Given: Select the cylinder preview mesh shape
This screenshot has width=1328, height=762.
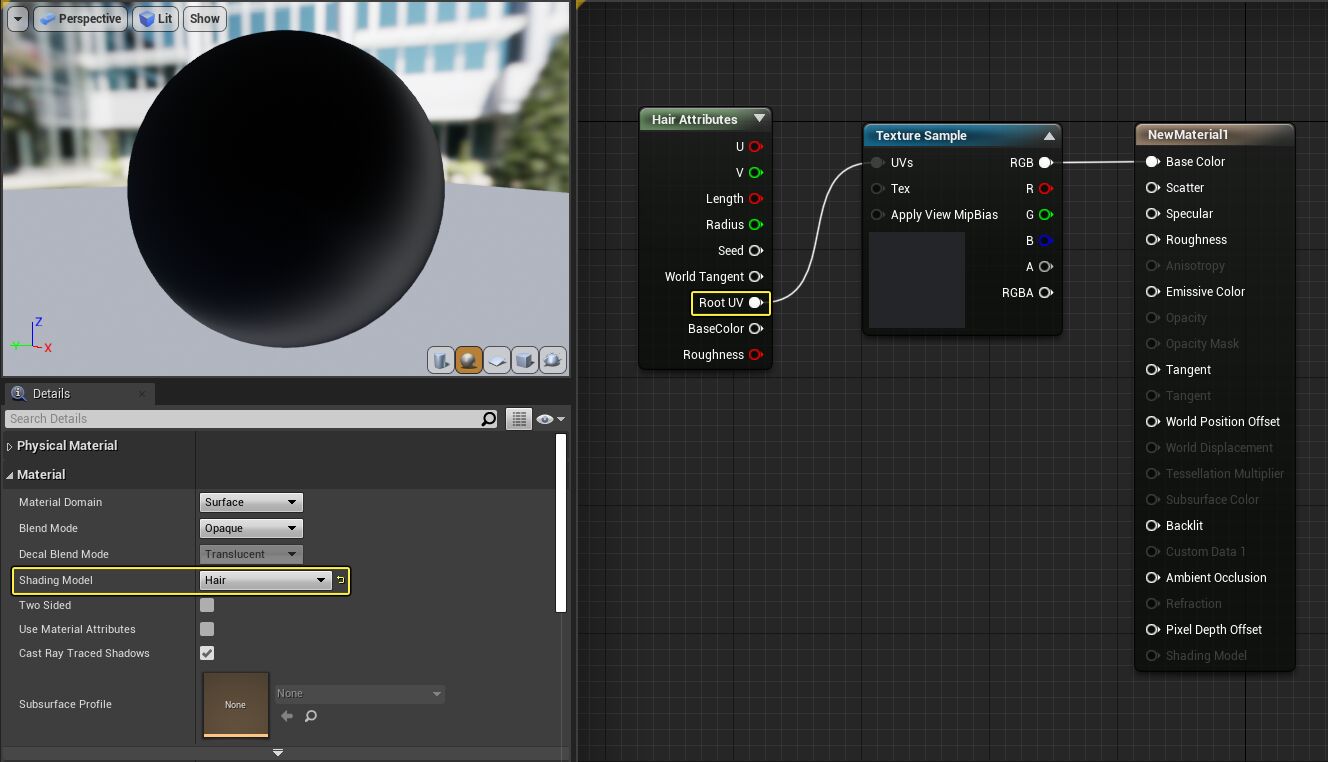Looking at the screenshot, I should click(x=441, y=360).
